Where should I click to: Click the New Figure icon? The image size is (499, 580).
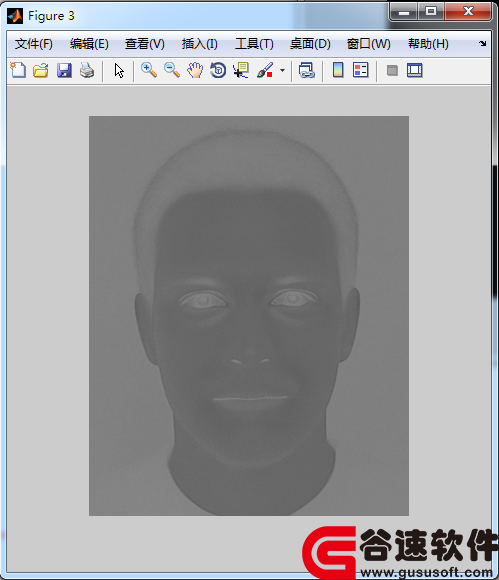coord(18,70)
